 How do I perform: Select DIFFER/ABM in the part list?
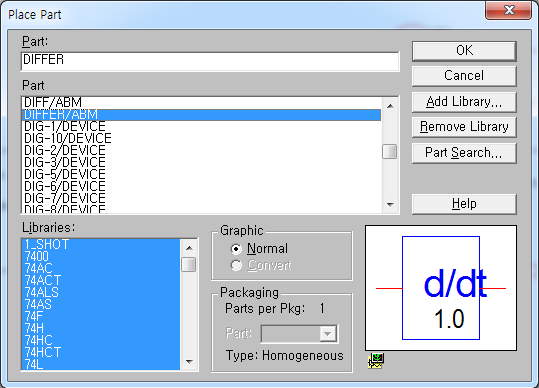coord(202,114)
